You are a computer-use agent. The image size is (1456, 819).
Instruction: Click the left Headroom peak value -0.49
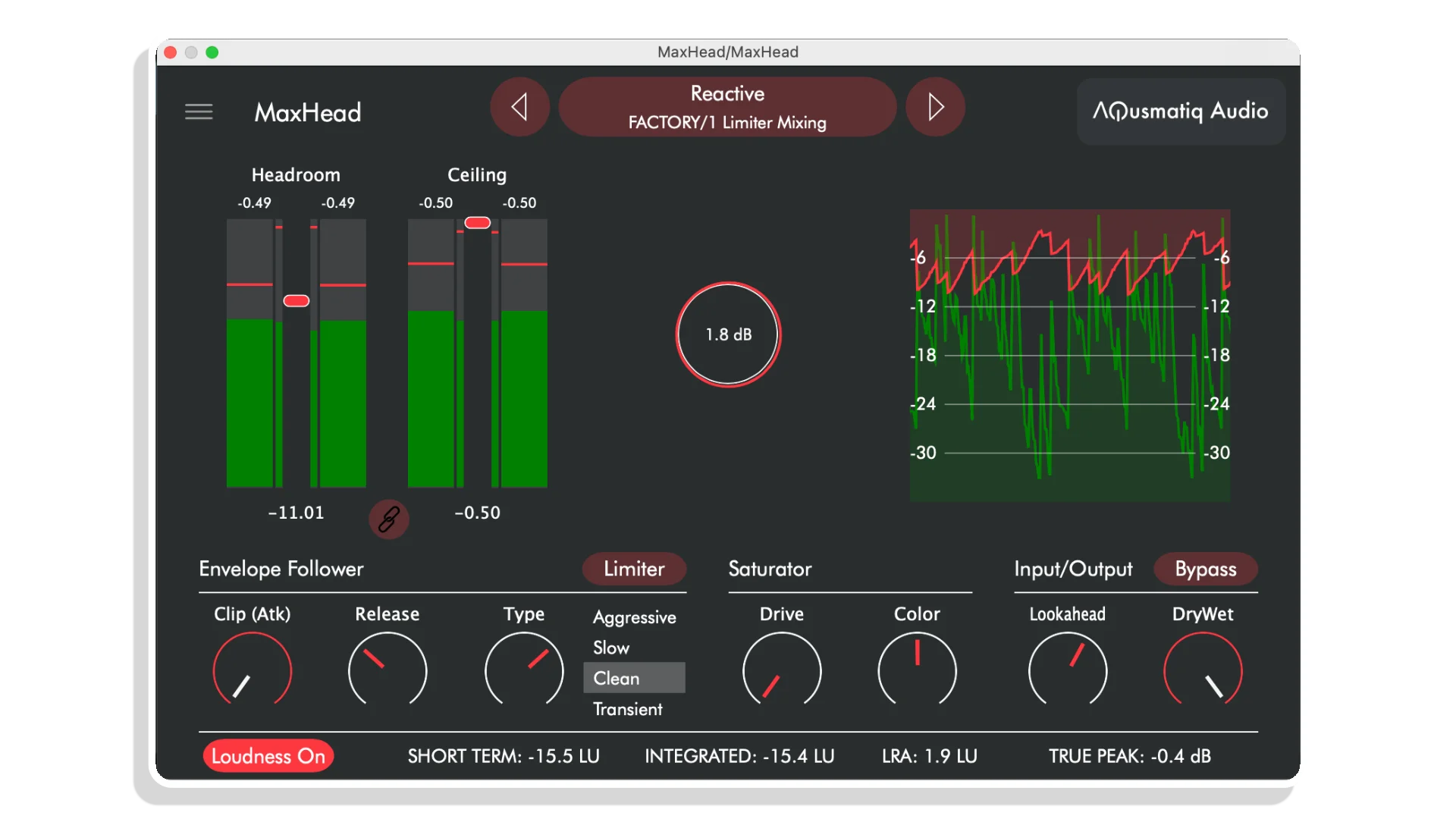254,203
